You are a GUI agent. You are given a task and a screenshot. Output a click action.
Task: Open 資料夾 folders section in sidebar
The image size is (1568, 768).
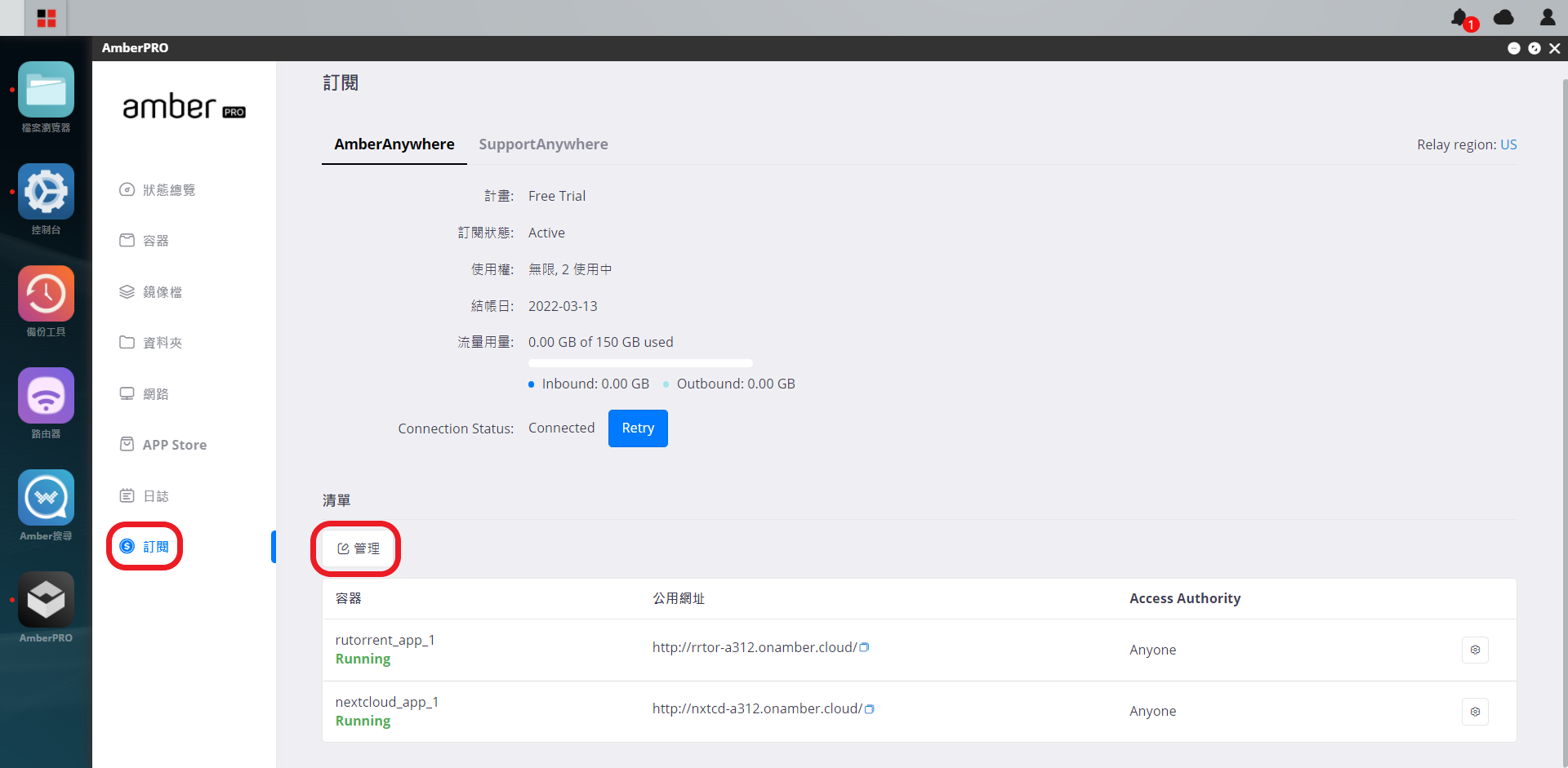pos(151,343)
